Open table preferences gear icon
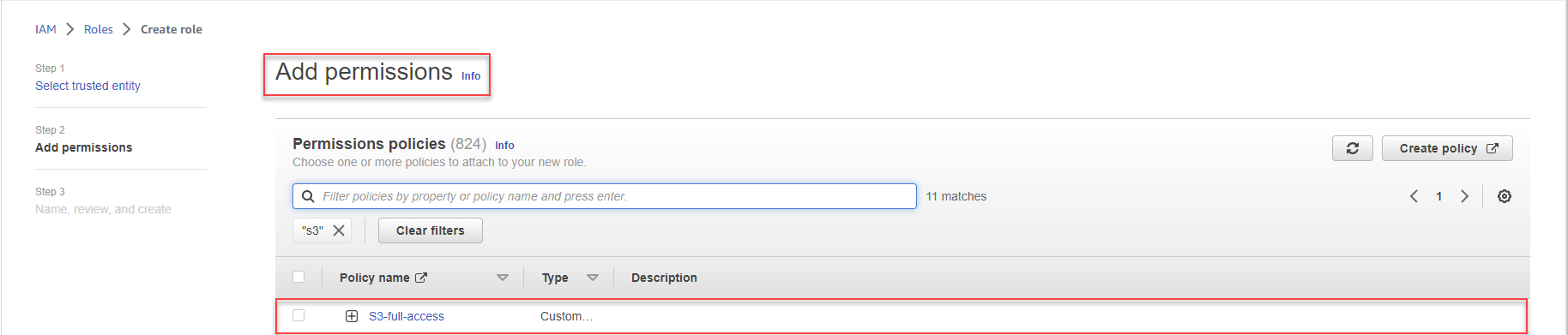Viewport: 1568px width, 335px height. tap(1504, 196)
